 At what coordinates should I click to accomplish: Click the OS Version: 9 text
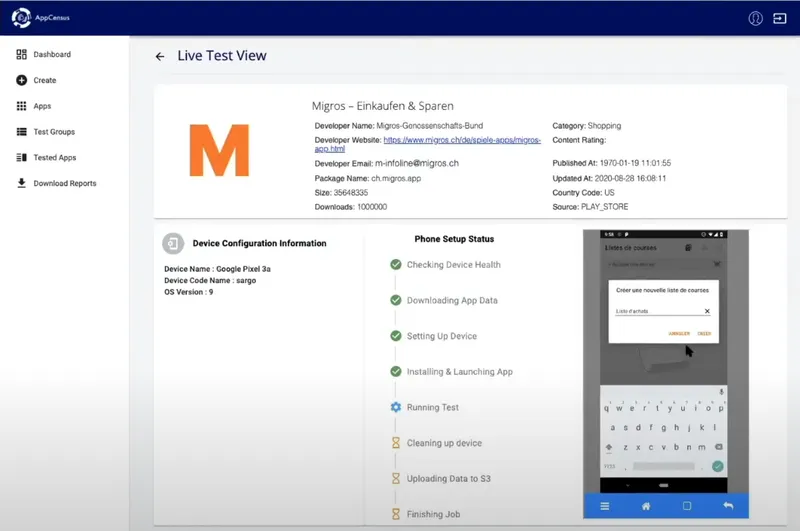point(189,292)
